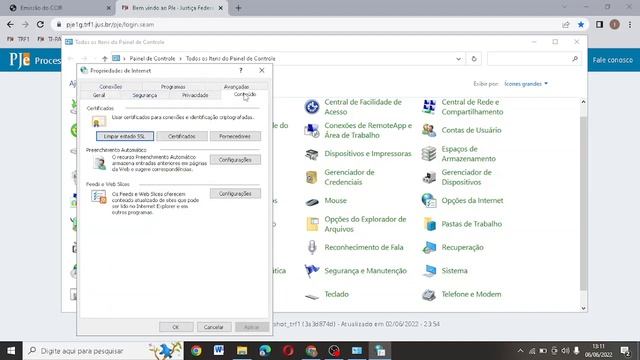This screenshot has width=640, height=360.
Task: Open Gerenciador de Credenciais icon
Action: click(x=312, y=177)
